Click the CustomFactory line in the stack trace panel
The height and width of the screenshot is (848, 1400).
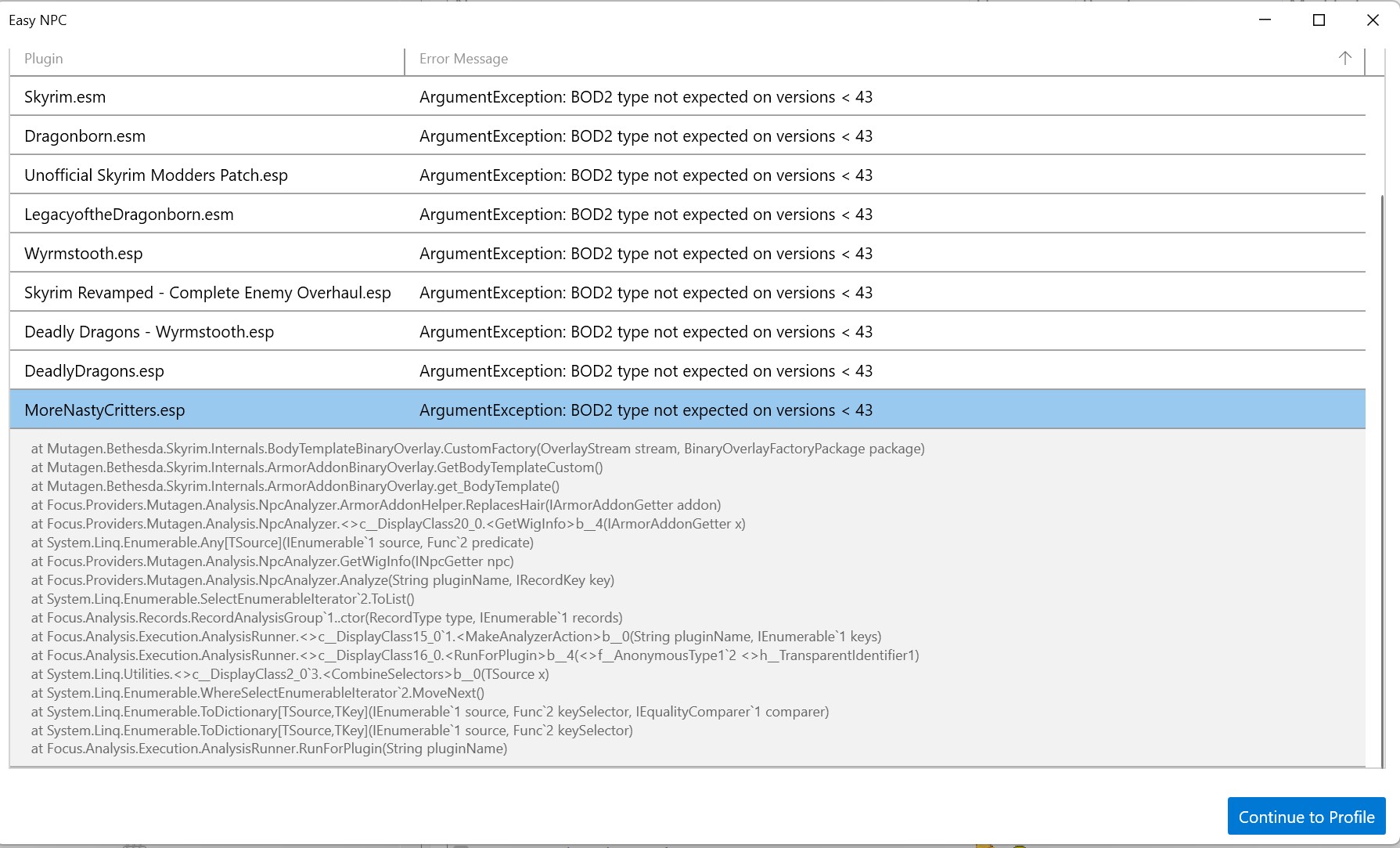[477, 449]
